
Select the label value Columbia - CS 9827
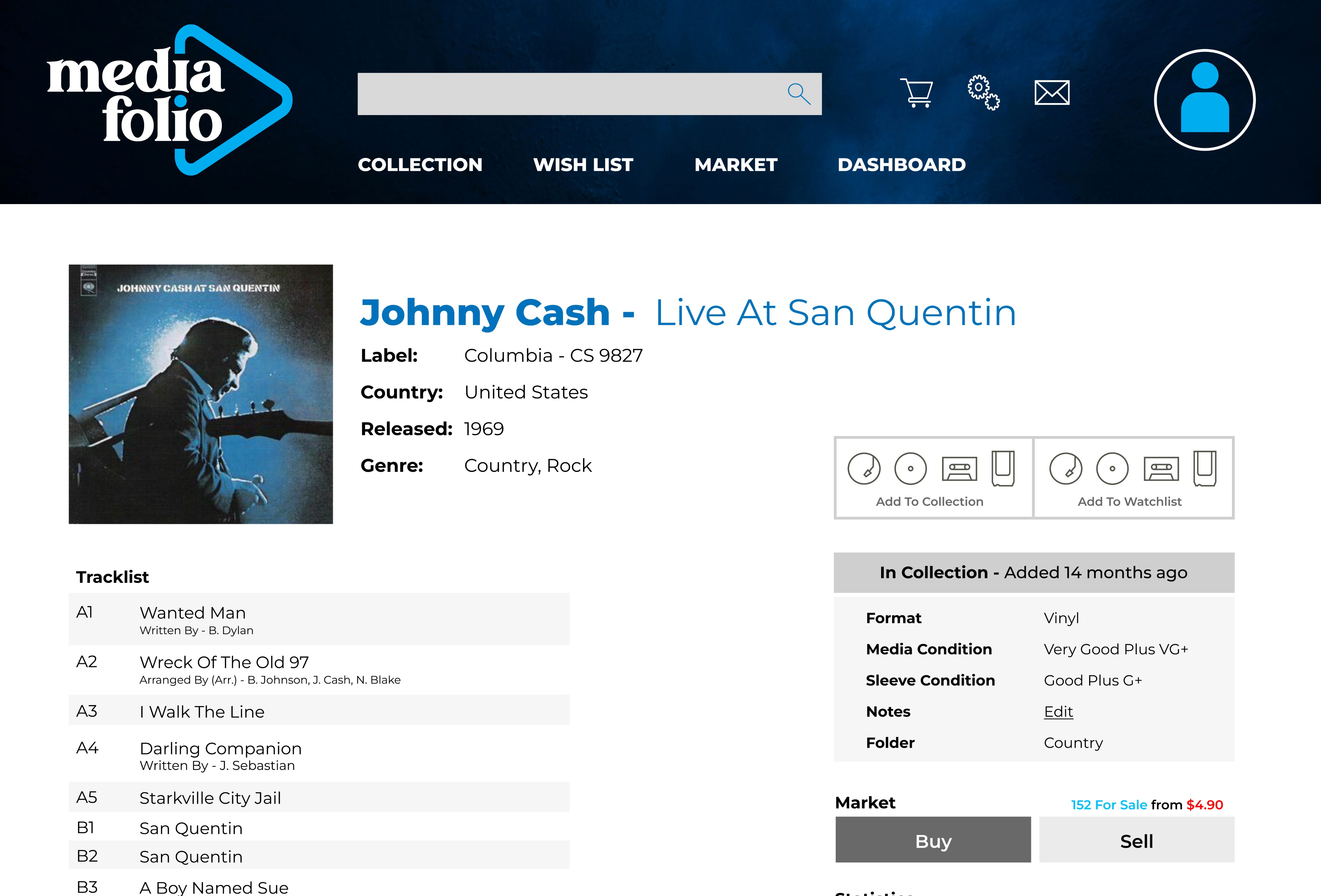point(553,356)
